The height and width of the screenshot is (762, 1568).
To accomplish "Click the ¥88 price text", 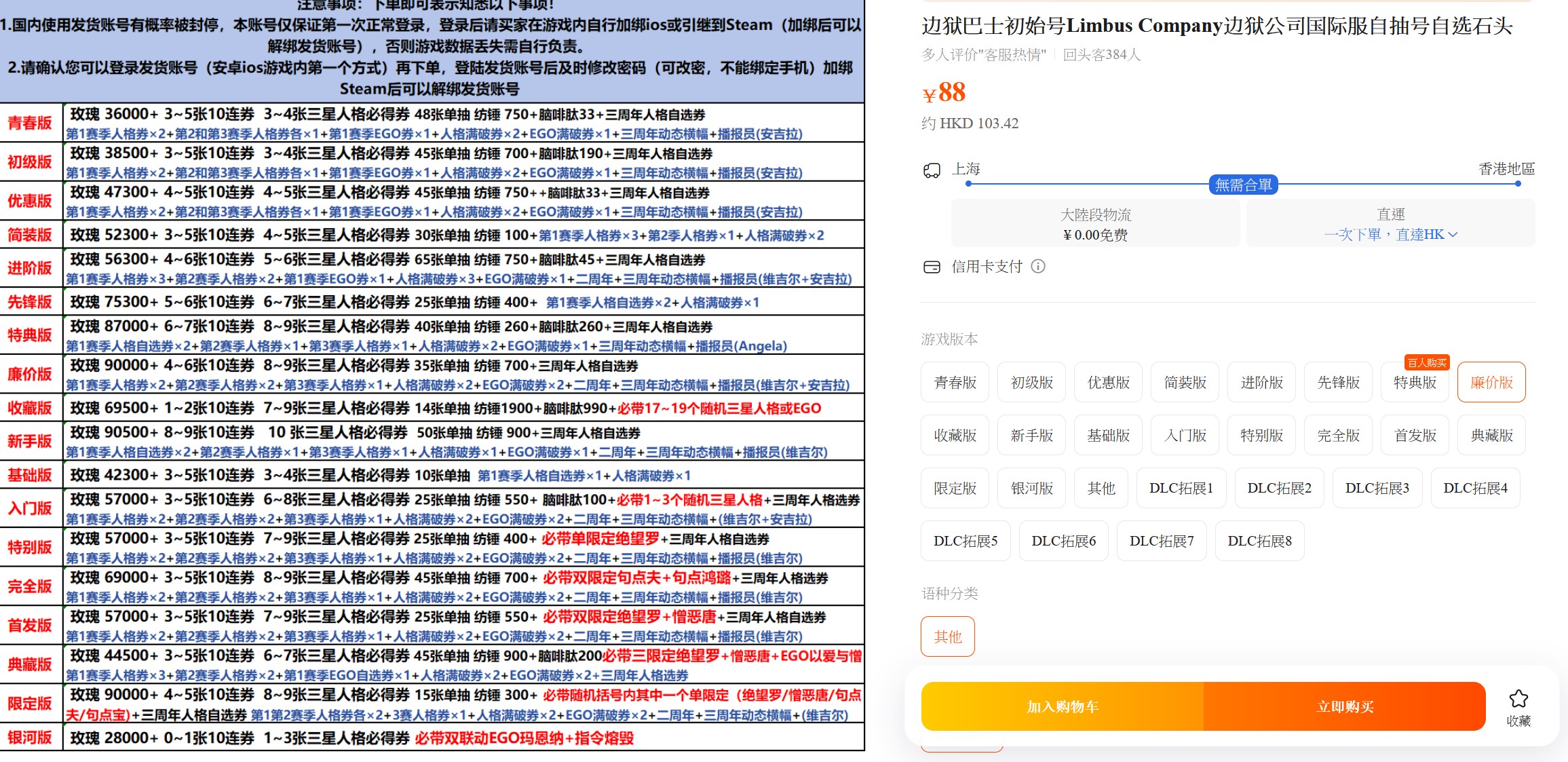I will [944, 92].
